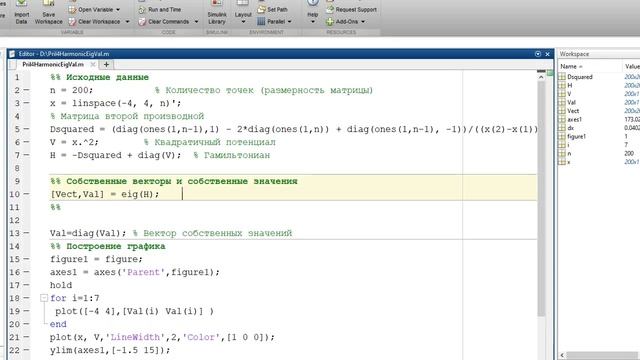The image size is (640, 360).
Task: Expand the Clear Commands arrow menu
Action: point(196,22)
